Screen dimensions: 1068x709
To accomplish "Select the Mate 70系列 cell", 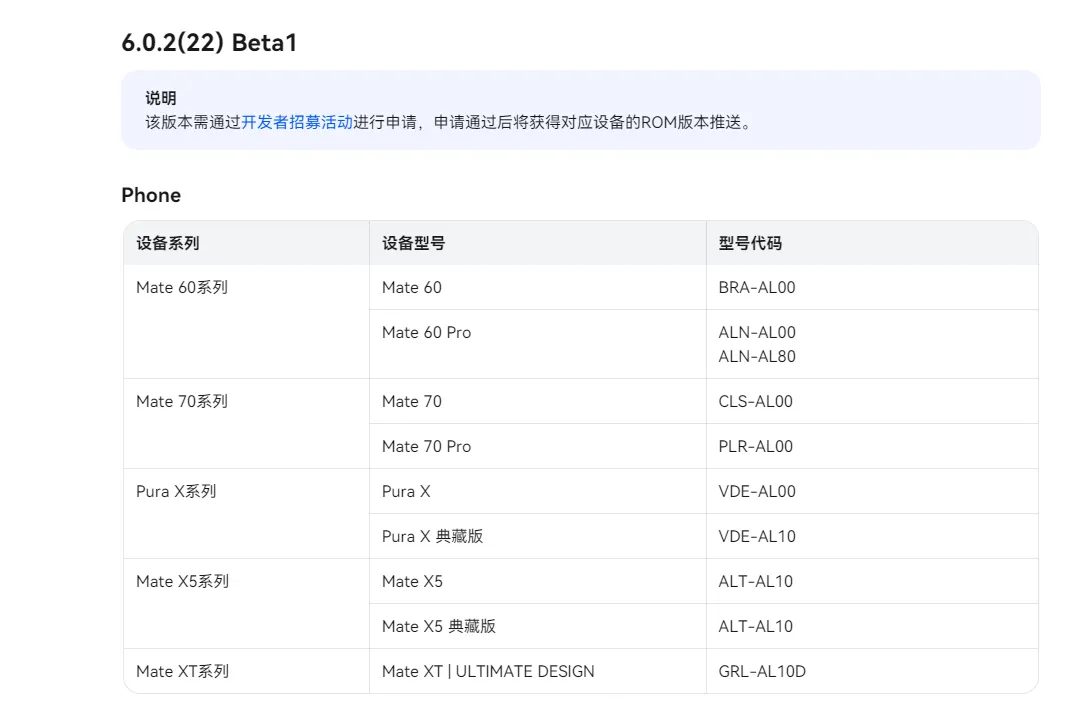I will coord(247,424).
